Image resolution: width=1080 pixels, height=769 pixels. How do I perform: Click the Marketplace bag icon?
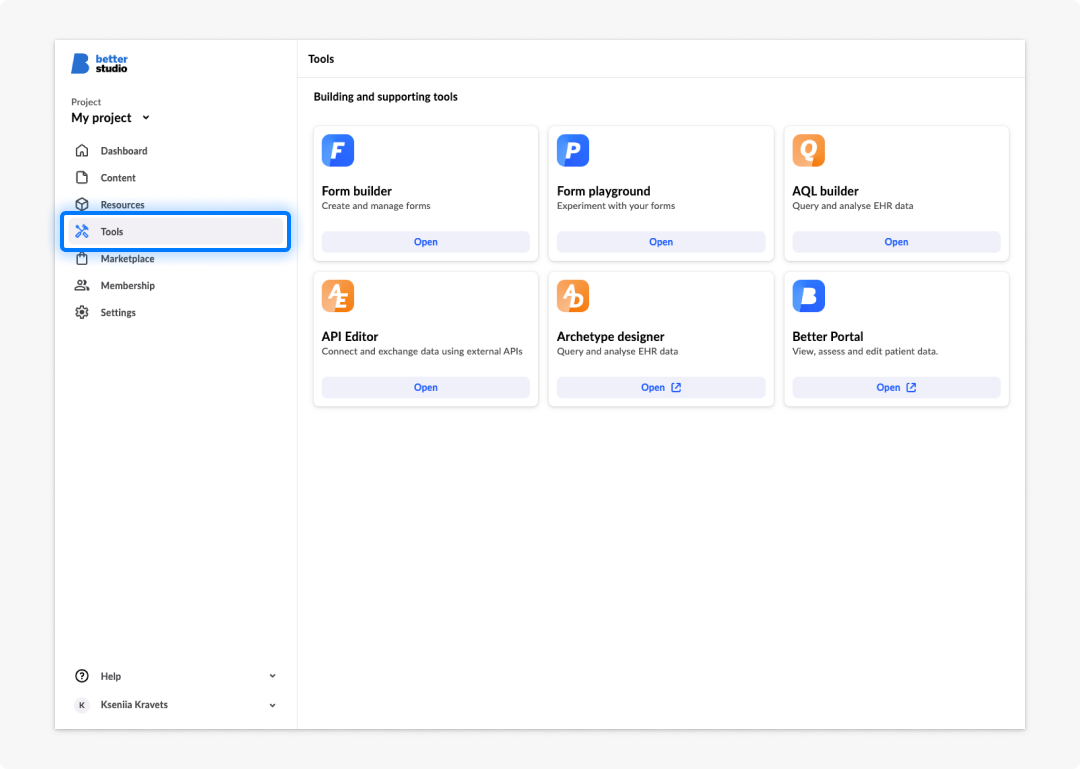82,258
